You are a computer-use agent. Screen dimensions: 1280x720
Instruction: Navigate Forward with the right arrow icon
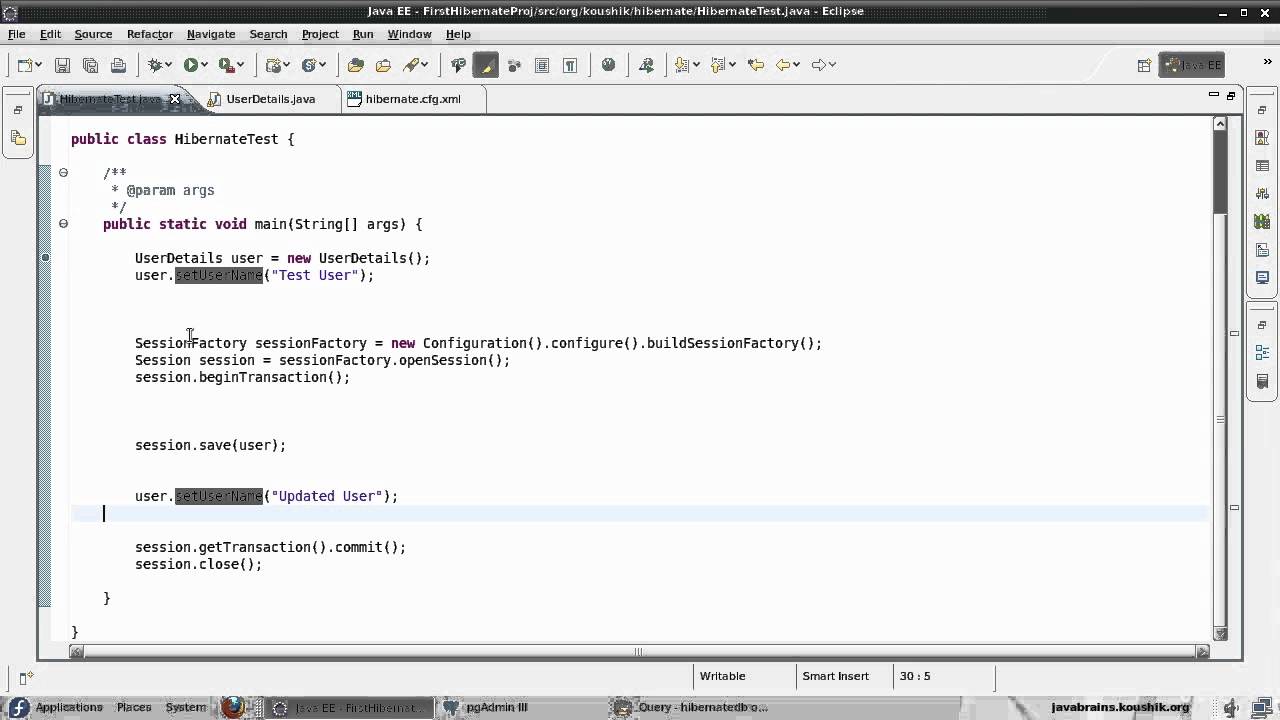pyautogui.click(x=819, y=65)
